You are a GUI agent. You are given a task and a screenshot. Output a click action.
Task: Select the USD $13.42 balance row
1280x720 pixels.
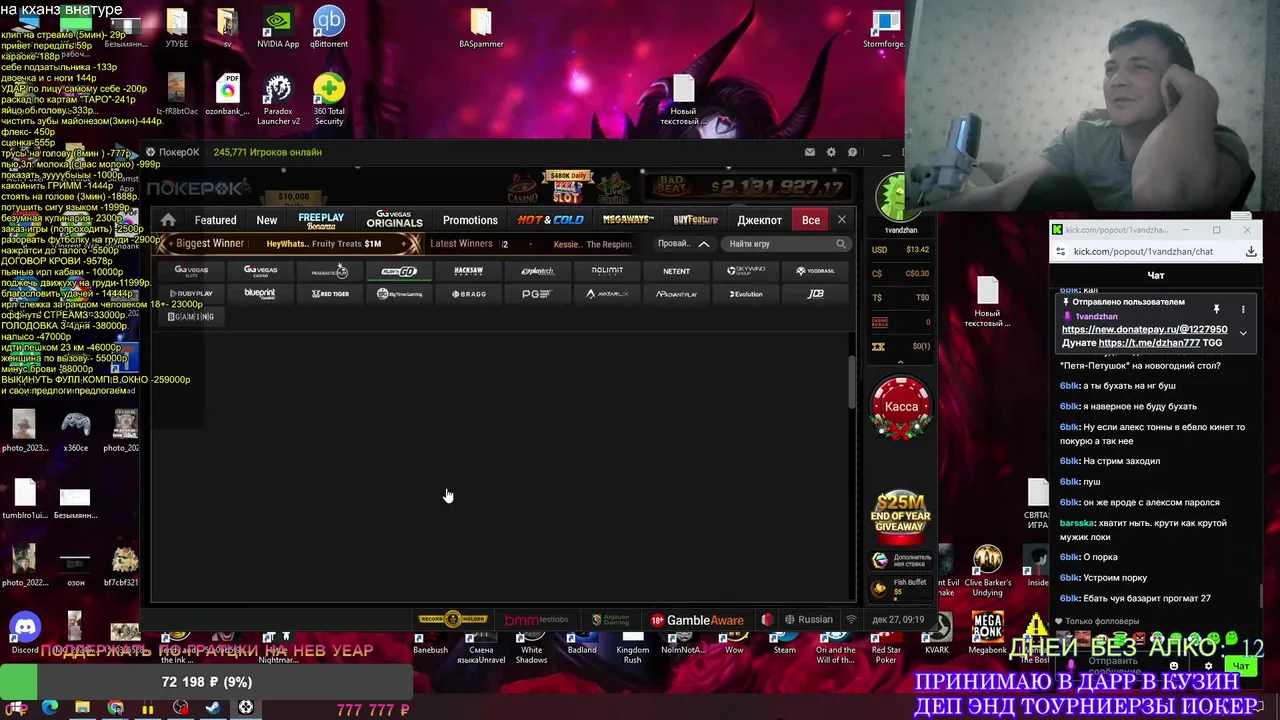901,250
